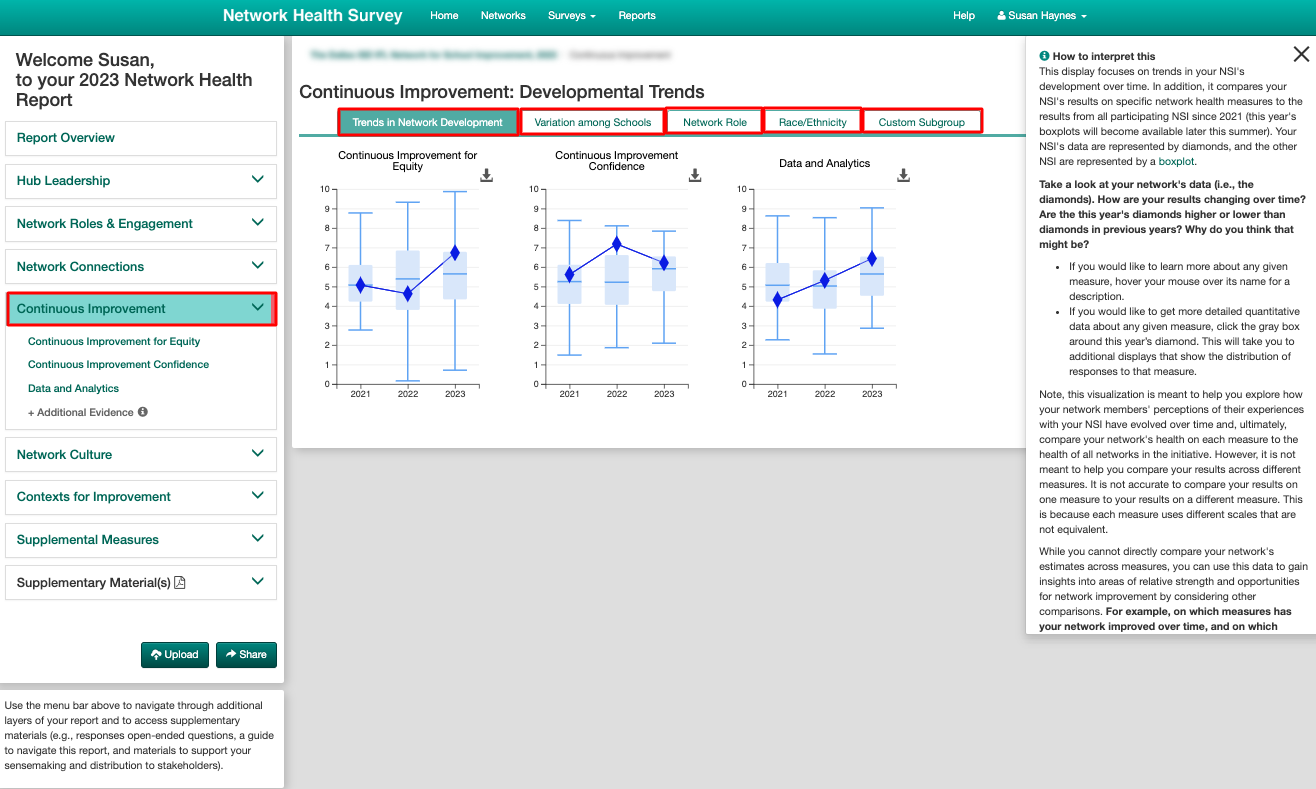Expand the Supplementary Material(s) section
The image size is (1316, 789).
click(140, 582)
